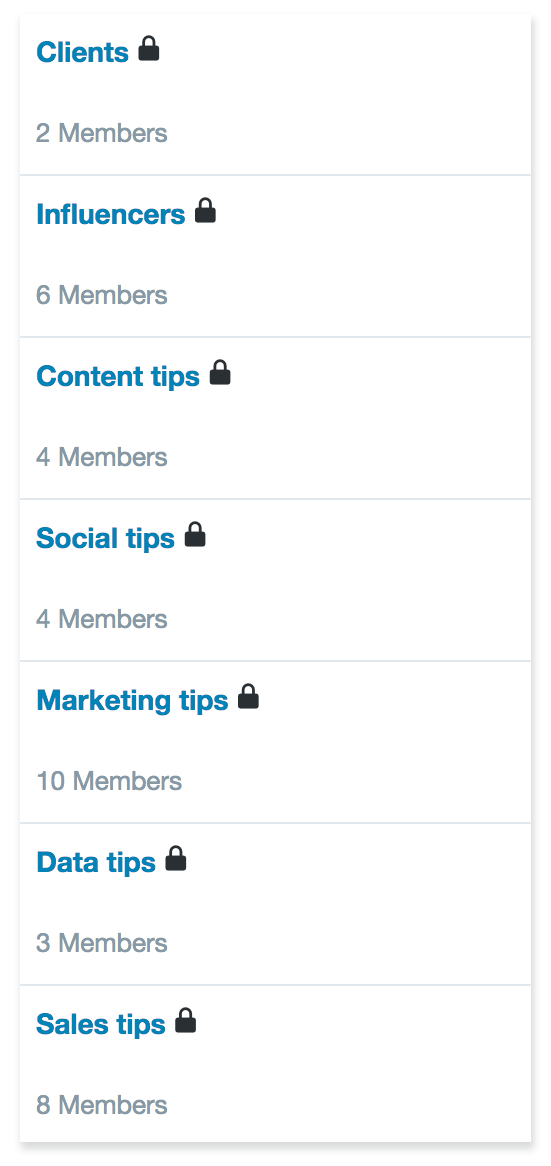The width and height of the screenshot is (551, 1166).
Task: Click the padlock icon by Sales tips
Action: point(185,1022)
